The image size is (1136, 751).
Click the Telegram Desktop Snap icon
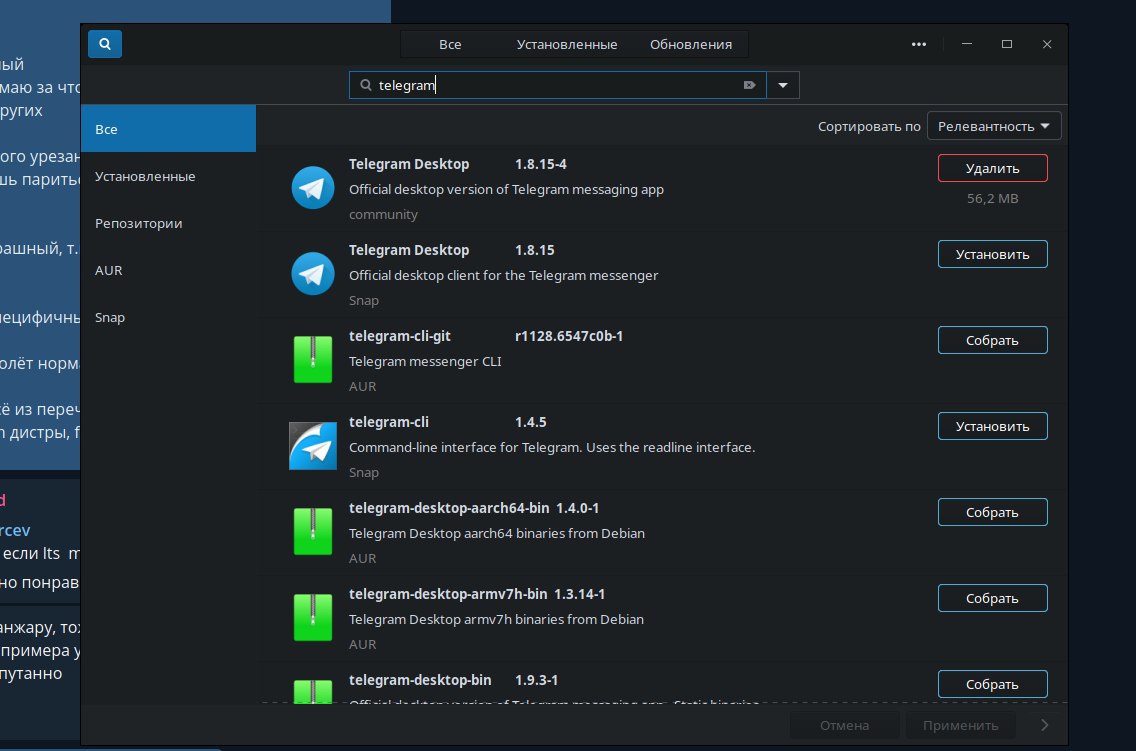tap(313, 274)
